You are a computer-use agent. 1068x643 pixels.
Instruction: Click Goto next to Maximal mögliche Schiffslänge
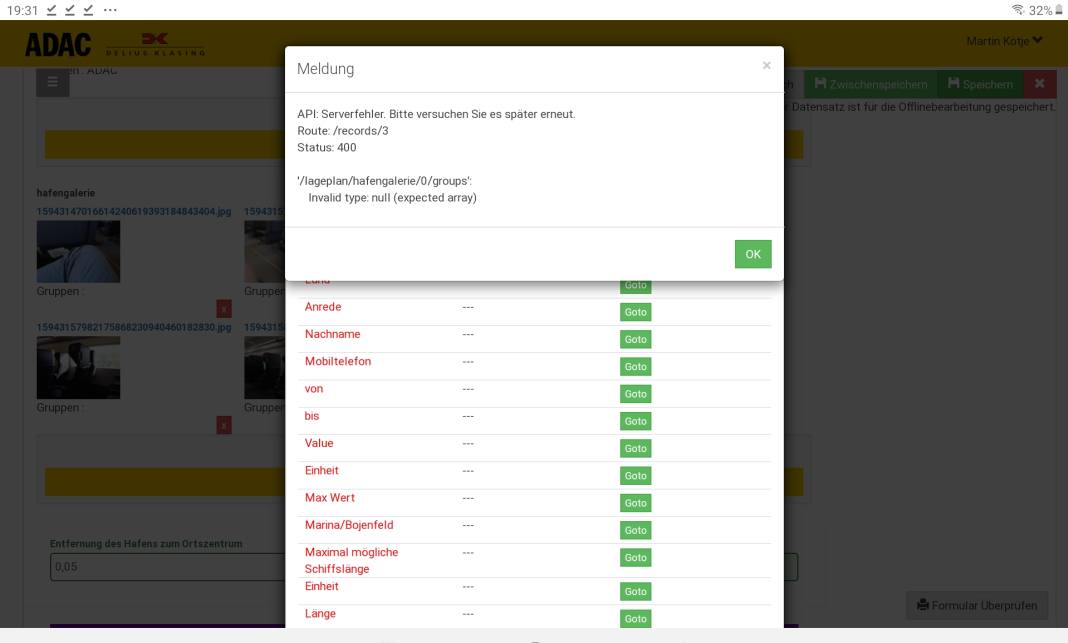[636, 557]
